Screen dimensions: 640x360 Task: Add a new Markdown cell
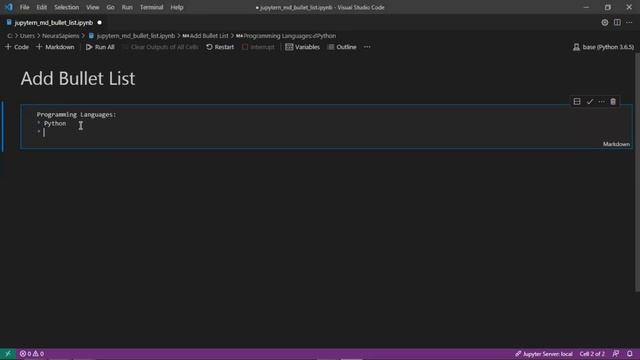(55, 47)
